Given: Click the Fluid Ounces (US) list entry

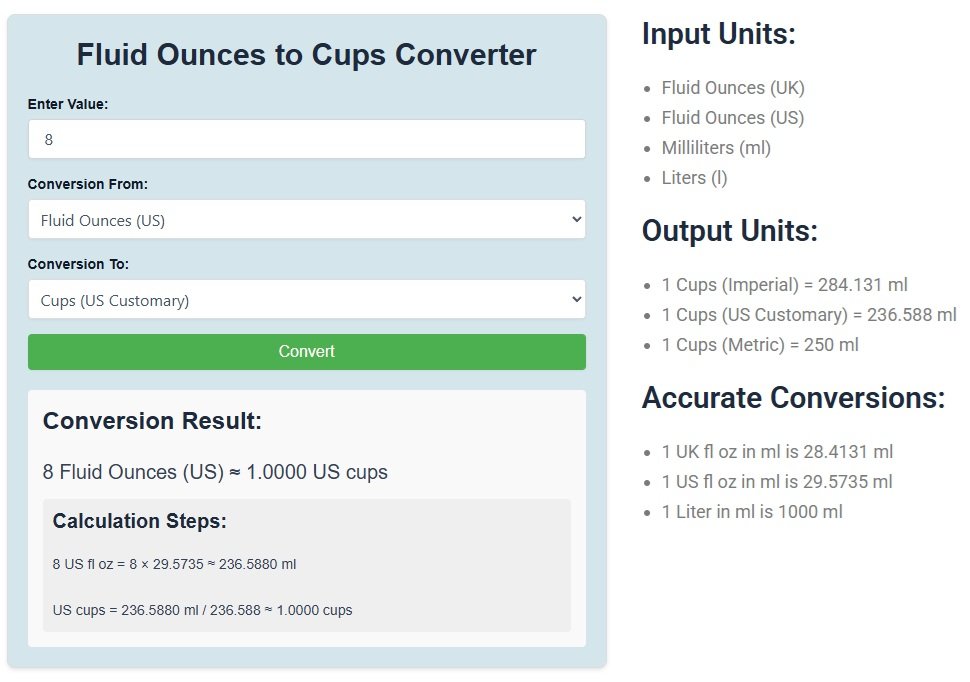Looking at the screenshot, I should pyautogui.click(x=733, y=118).
